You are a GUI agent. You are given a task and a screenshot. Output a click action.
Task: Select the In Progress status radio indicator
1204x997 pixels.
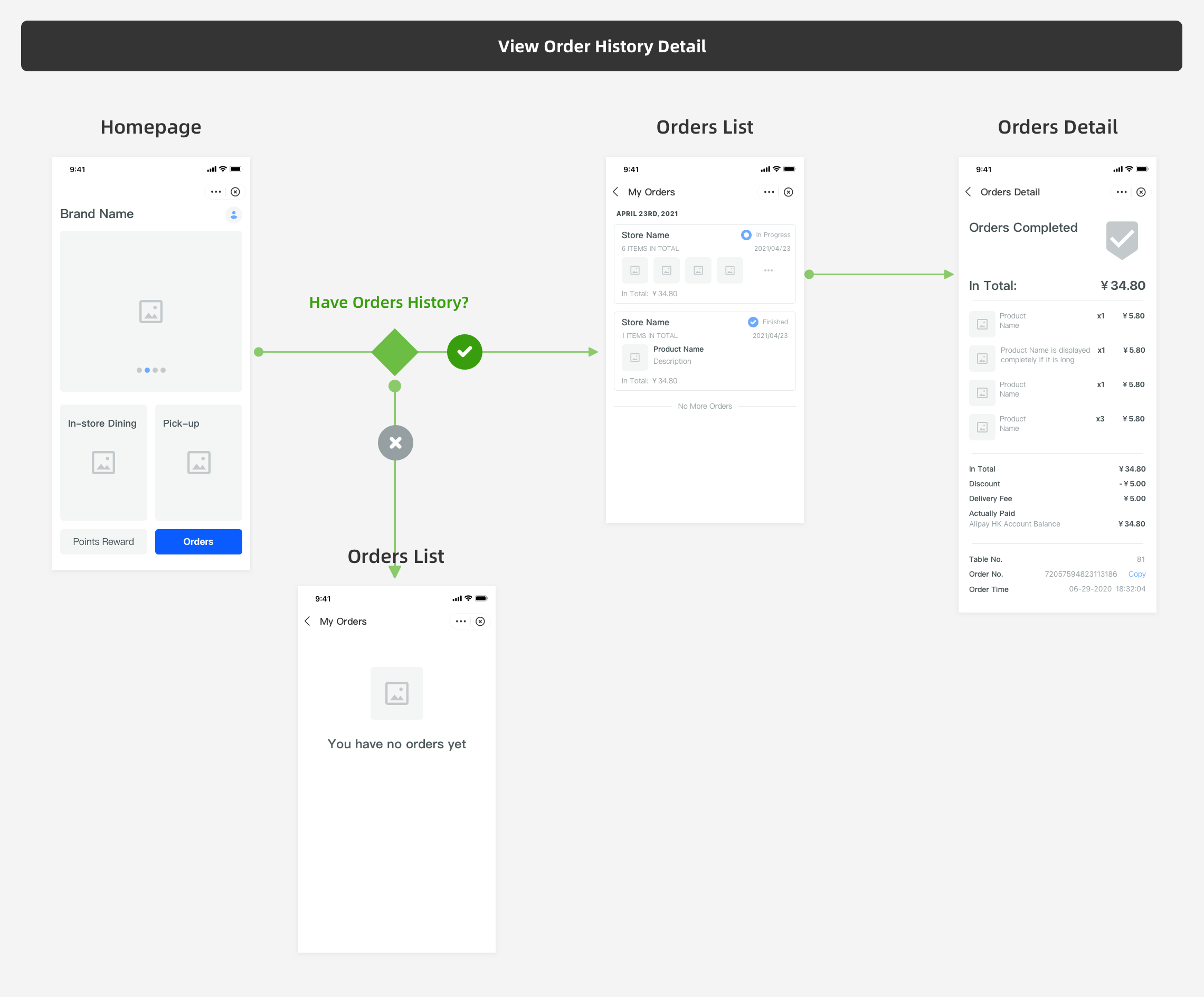point(746,234)
